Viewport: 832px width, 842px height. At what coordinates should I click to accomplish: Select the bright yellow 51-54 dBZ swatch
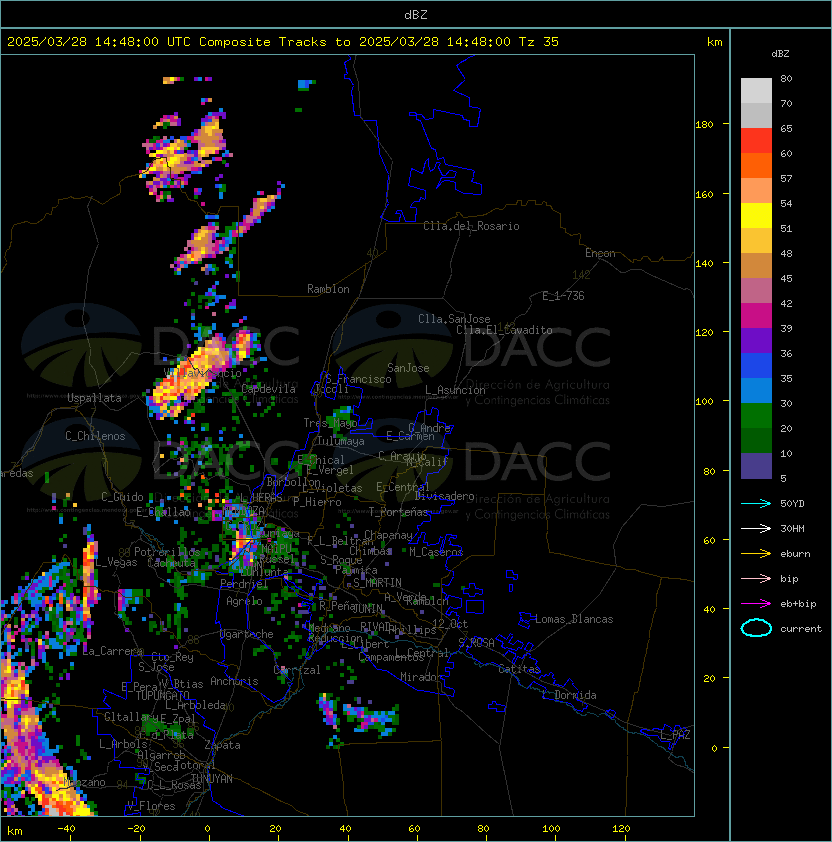[756, 216]
